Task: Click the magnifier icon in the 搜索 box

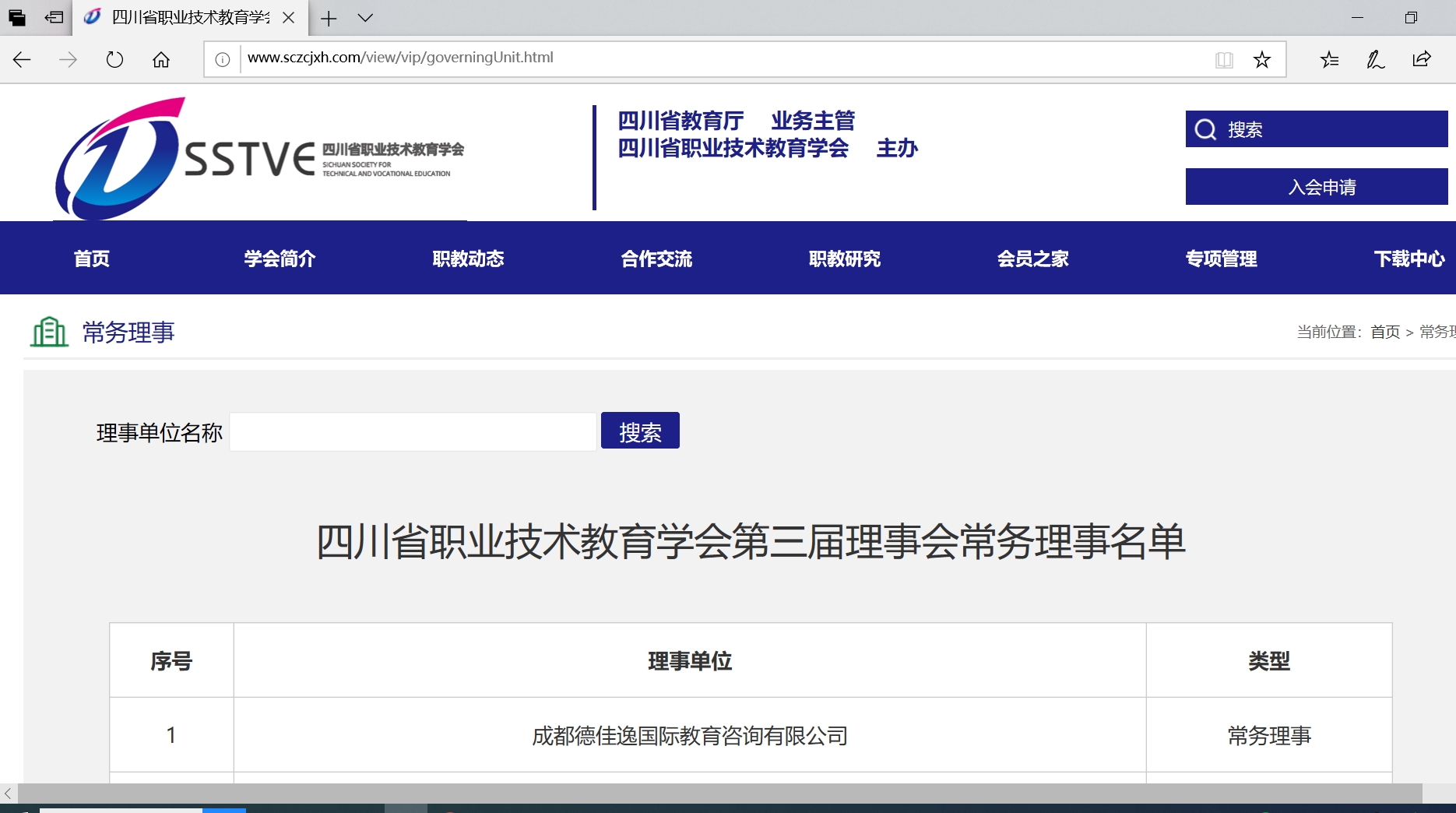Action: click(x=1205, y=129)
